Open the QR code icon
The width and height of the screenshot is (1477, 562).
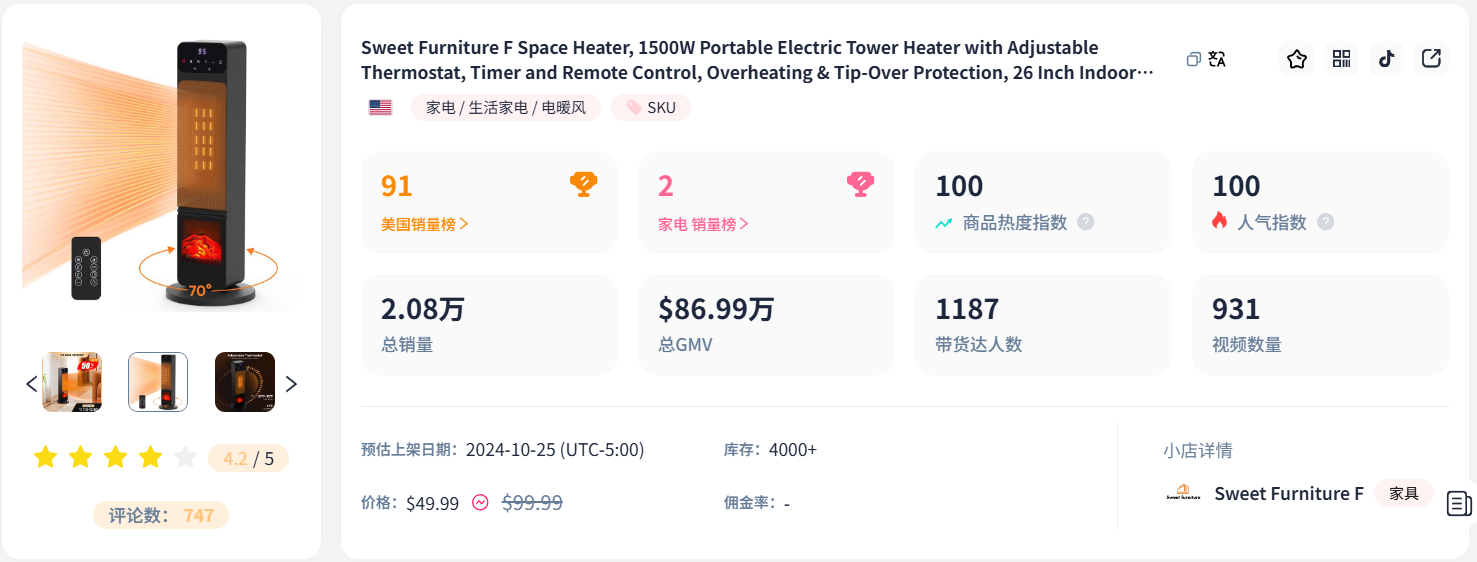[1341, 59]
